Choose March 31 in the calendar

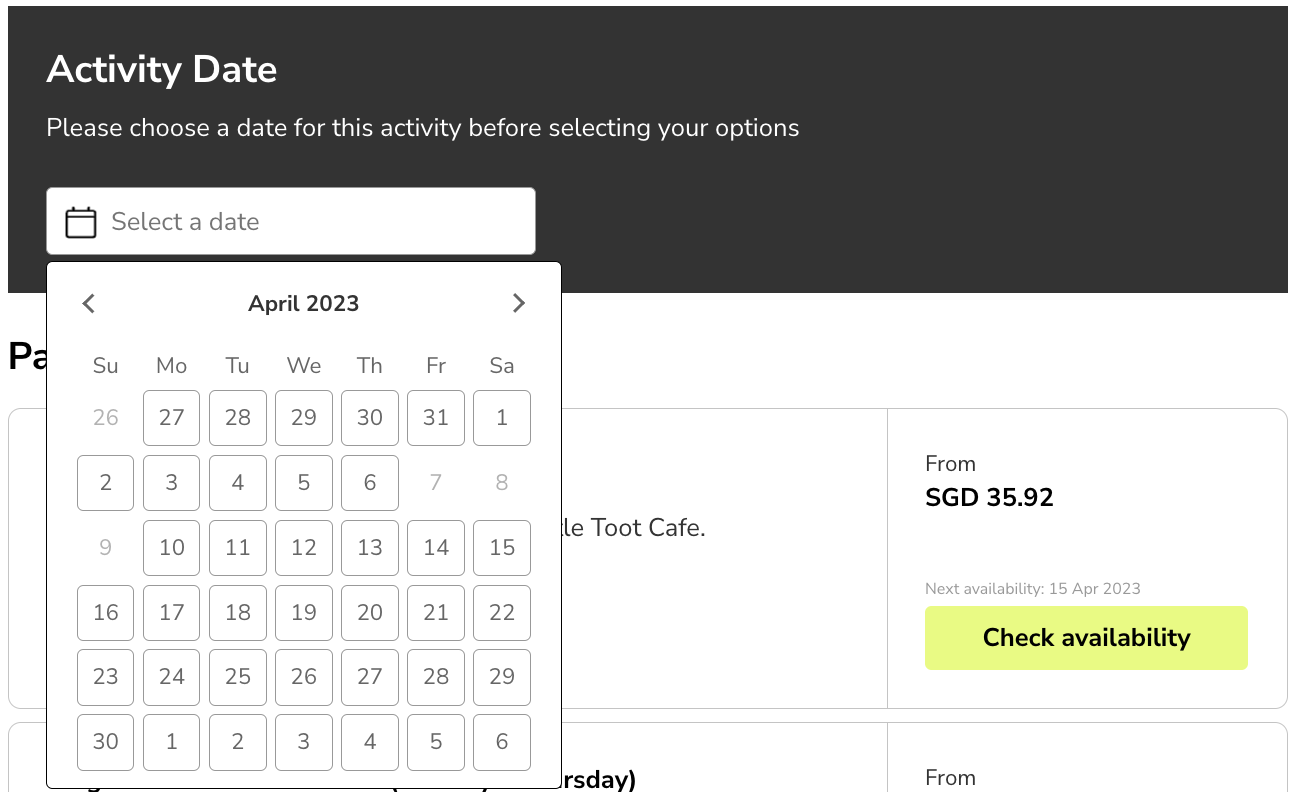436,418
